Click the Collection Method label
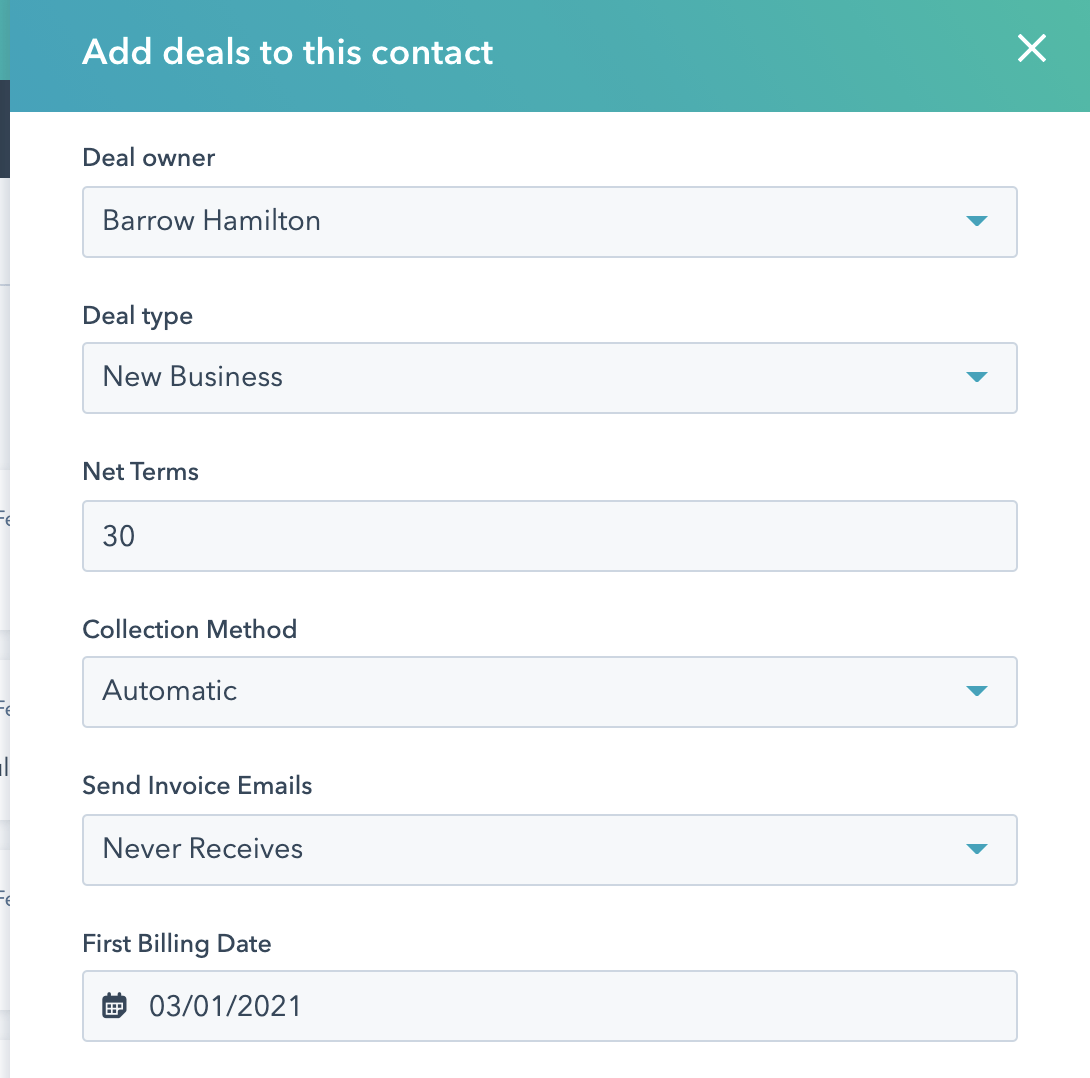Screen dimensions: 1090x1078 [x=190, y=630]
